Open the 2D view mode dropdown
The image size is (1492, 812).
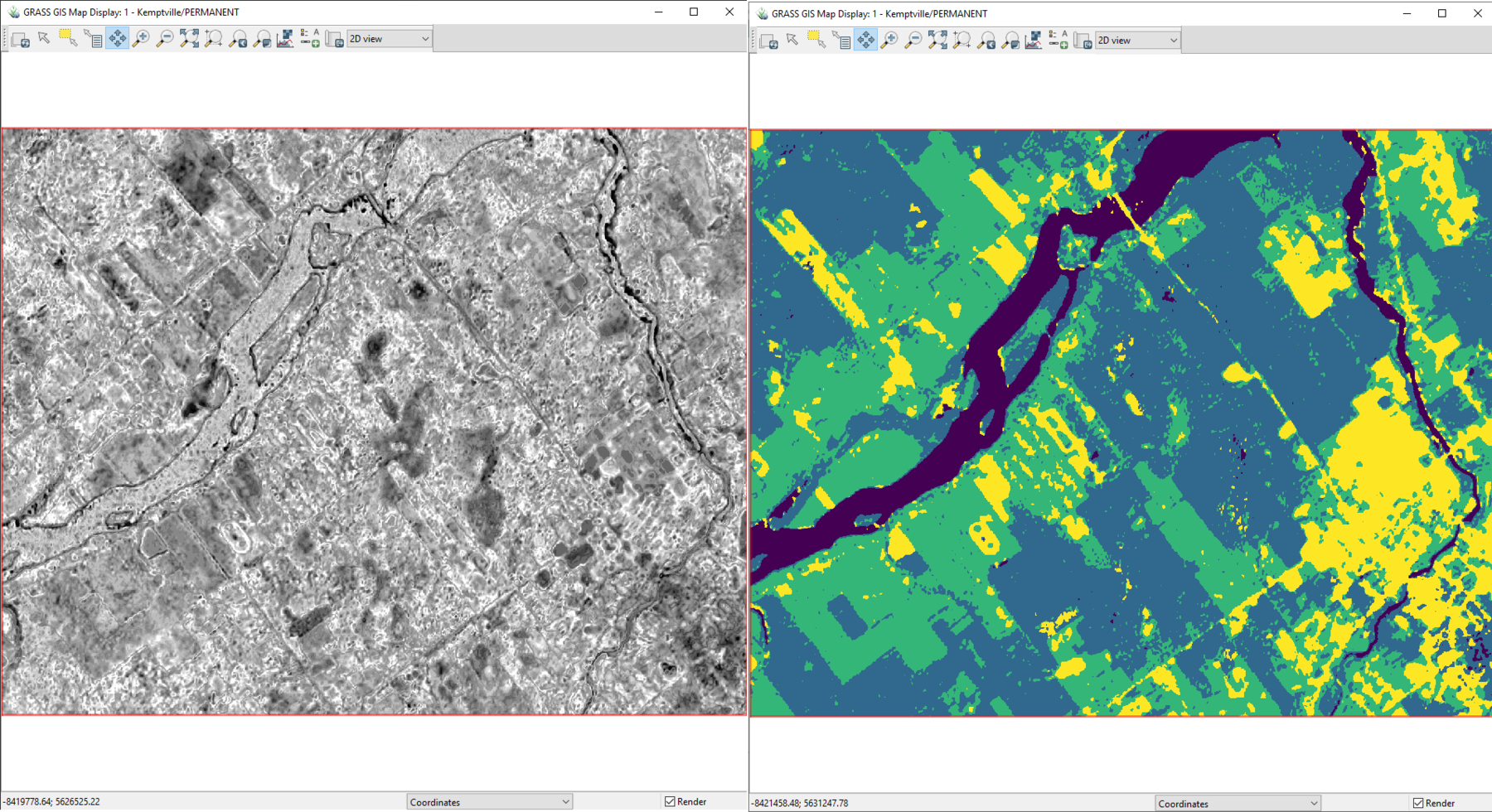coord(388,38)
